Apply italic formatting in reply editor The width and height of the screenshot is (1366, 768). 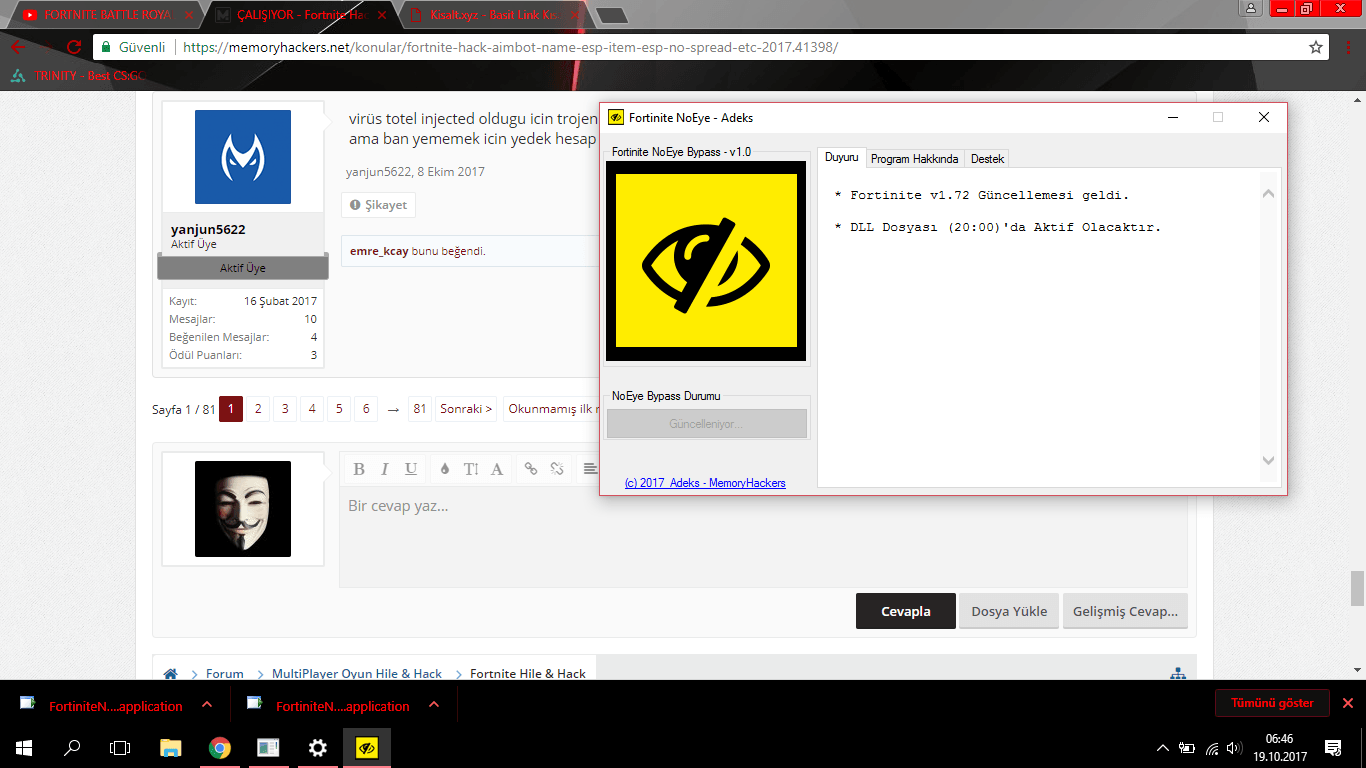(385, 469)
